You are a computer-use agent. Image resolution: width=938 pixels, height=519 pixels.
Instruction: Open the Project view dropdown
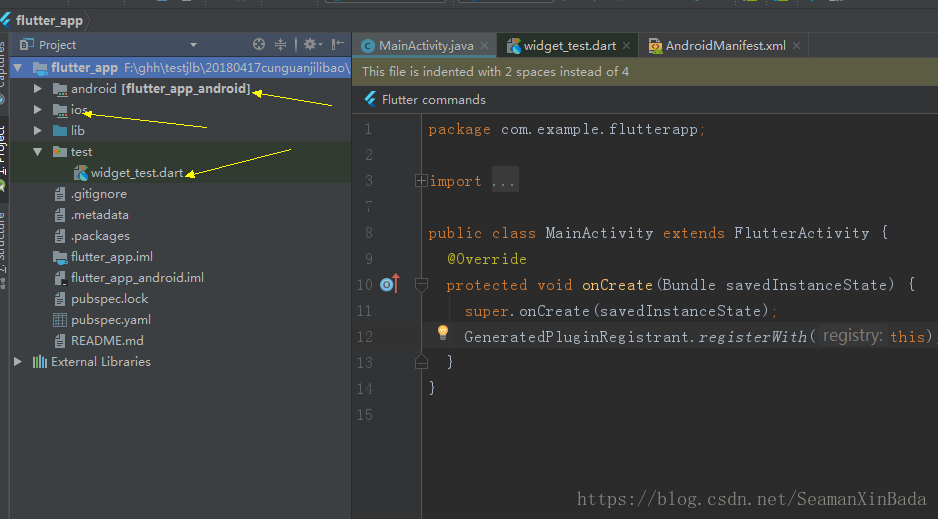(193, 45)
